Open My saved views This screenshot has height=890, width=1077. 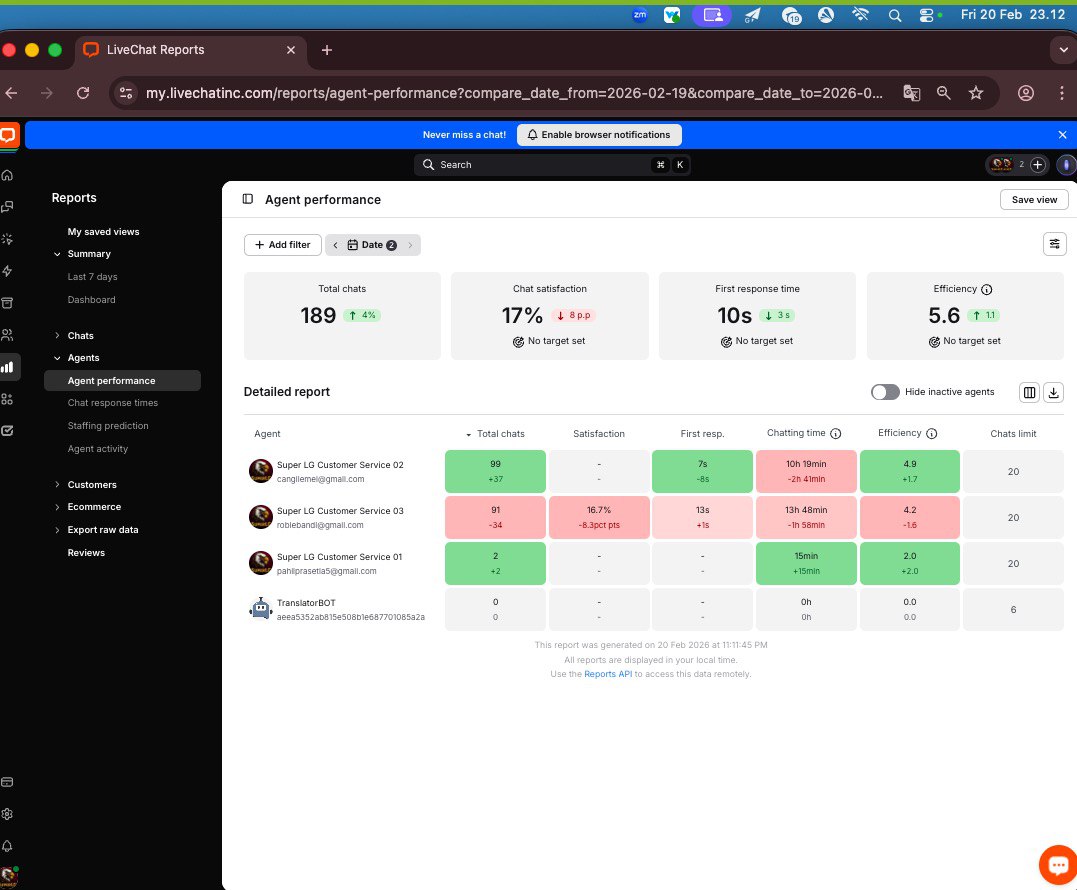103,232
